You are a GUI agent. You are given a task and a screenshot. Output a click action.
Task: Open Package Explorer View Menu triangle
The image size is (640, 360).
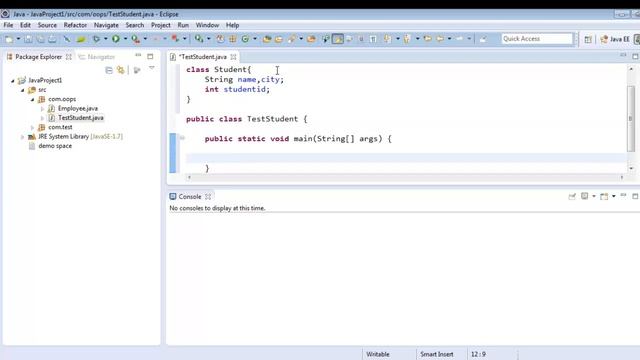pyautogui.click(x=151, y=68)
